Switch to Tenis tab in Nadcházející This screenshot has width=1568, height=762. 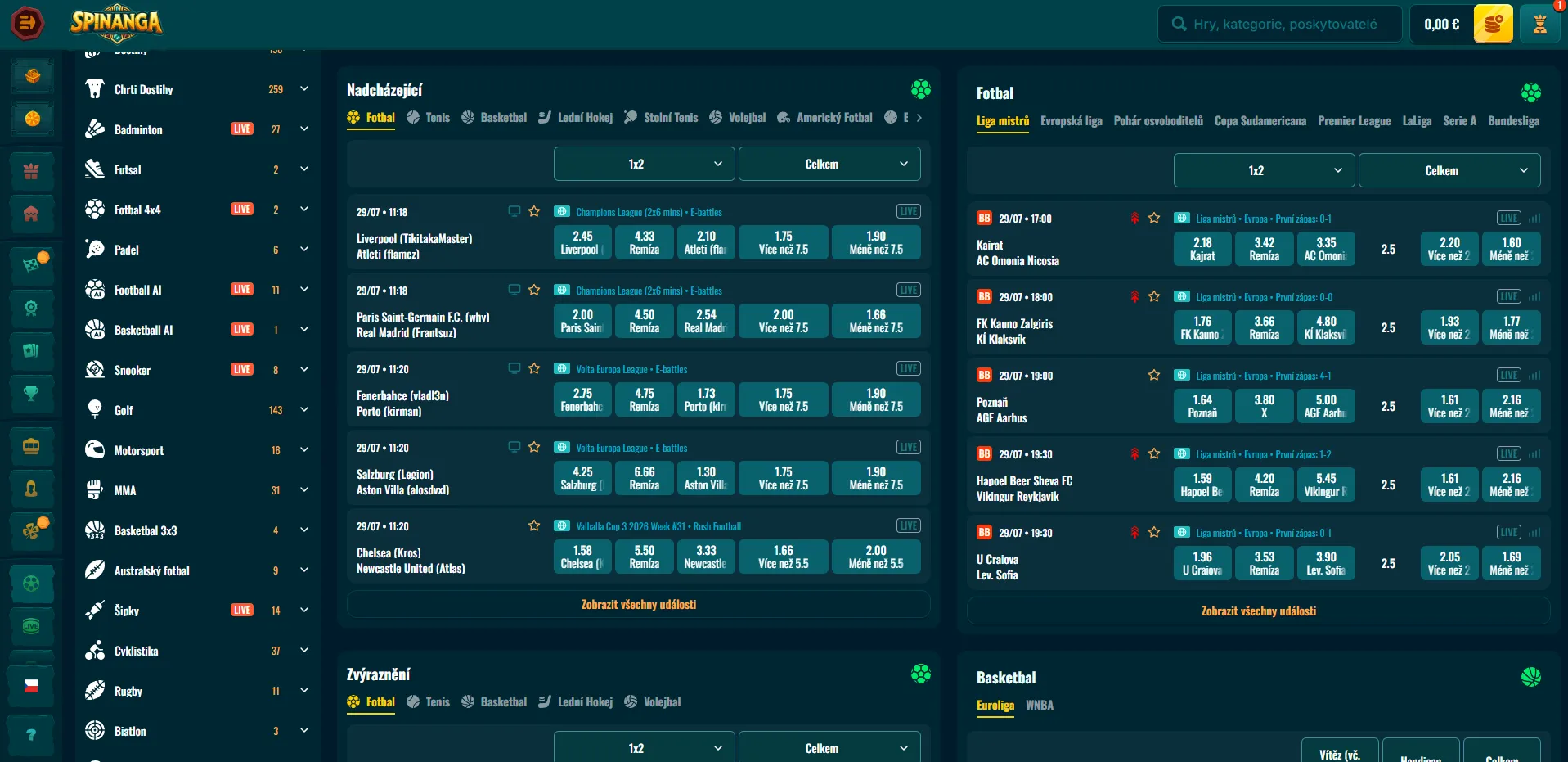click(x=429, y=118)
